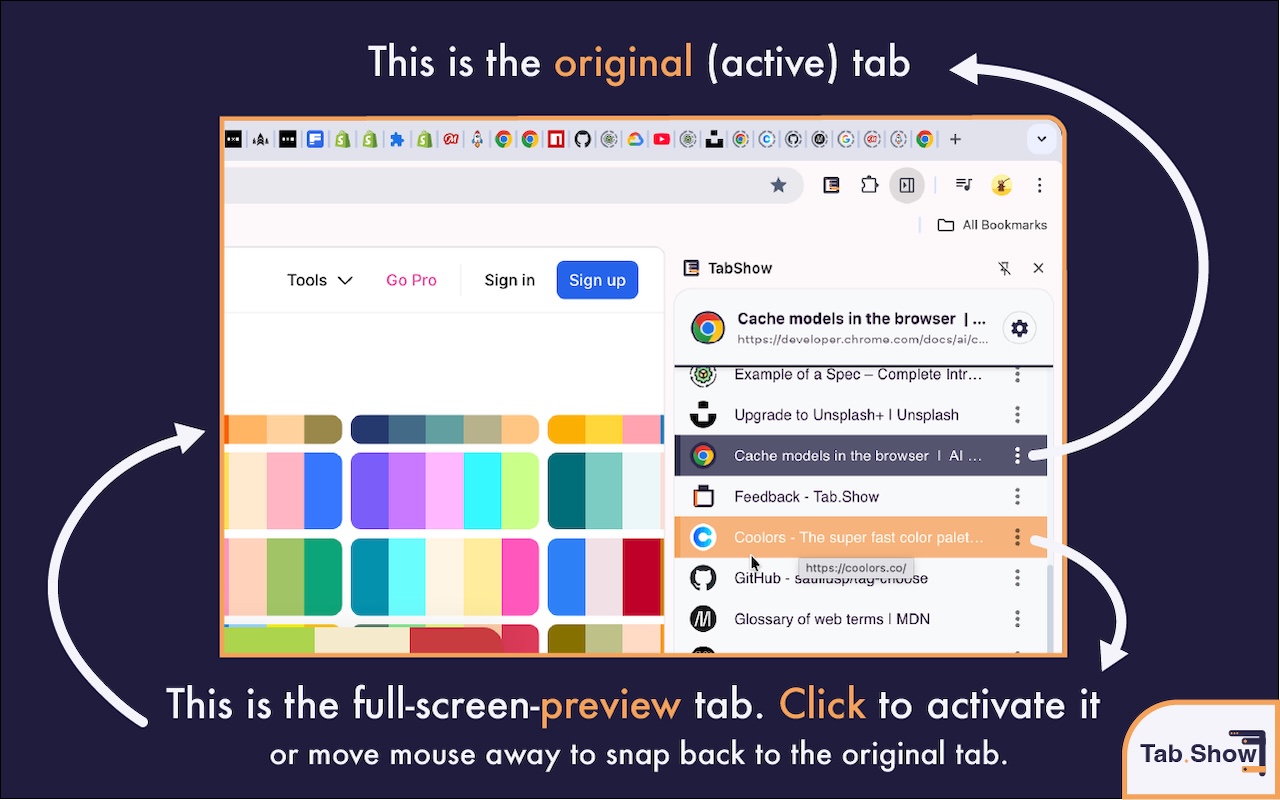Switch to the YouTube tab
Image resolution: width=1280 pixels, height=800 pixels.
(661, 139)
